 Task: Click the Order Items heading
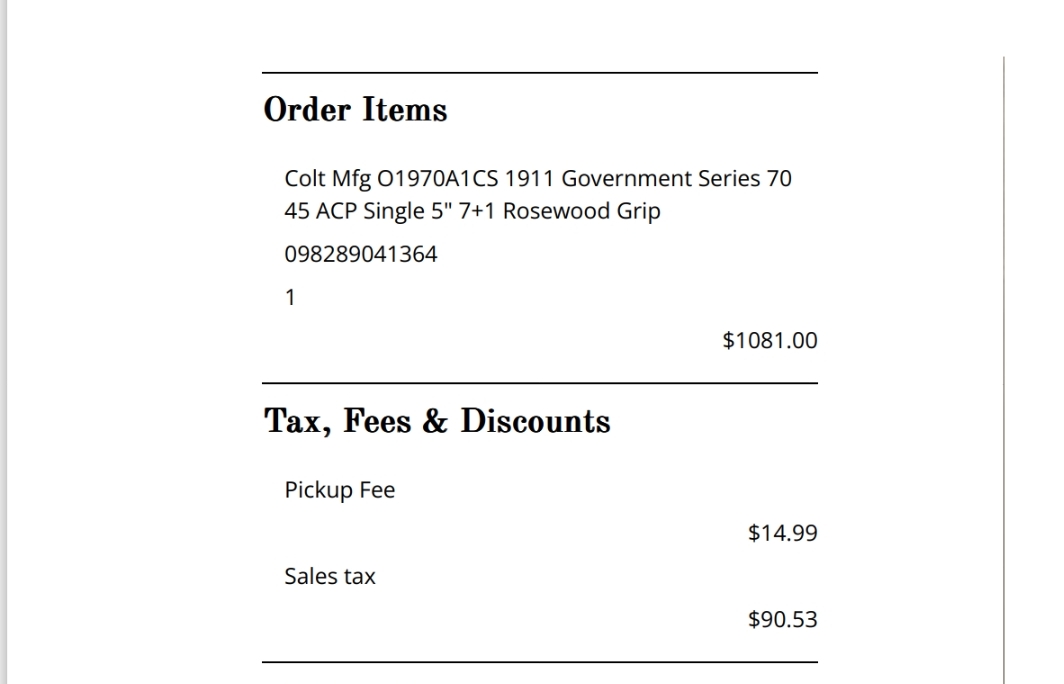point(356,110)
